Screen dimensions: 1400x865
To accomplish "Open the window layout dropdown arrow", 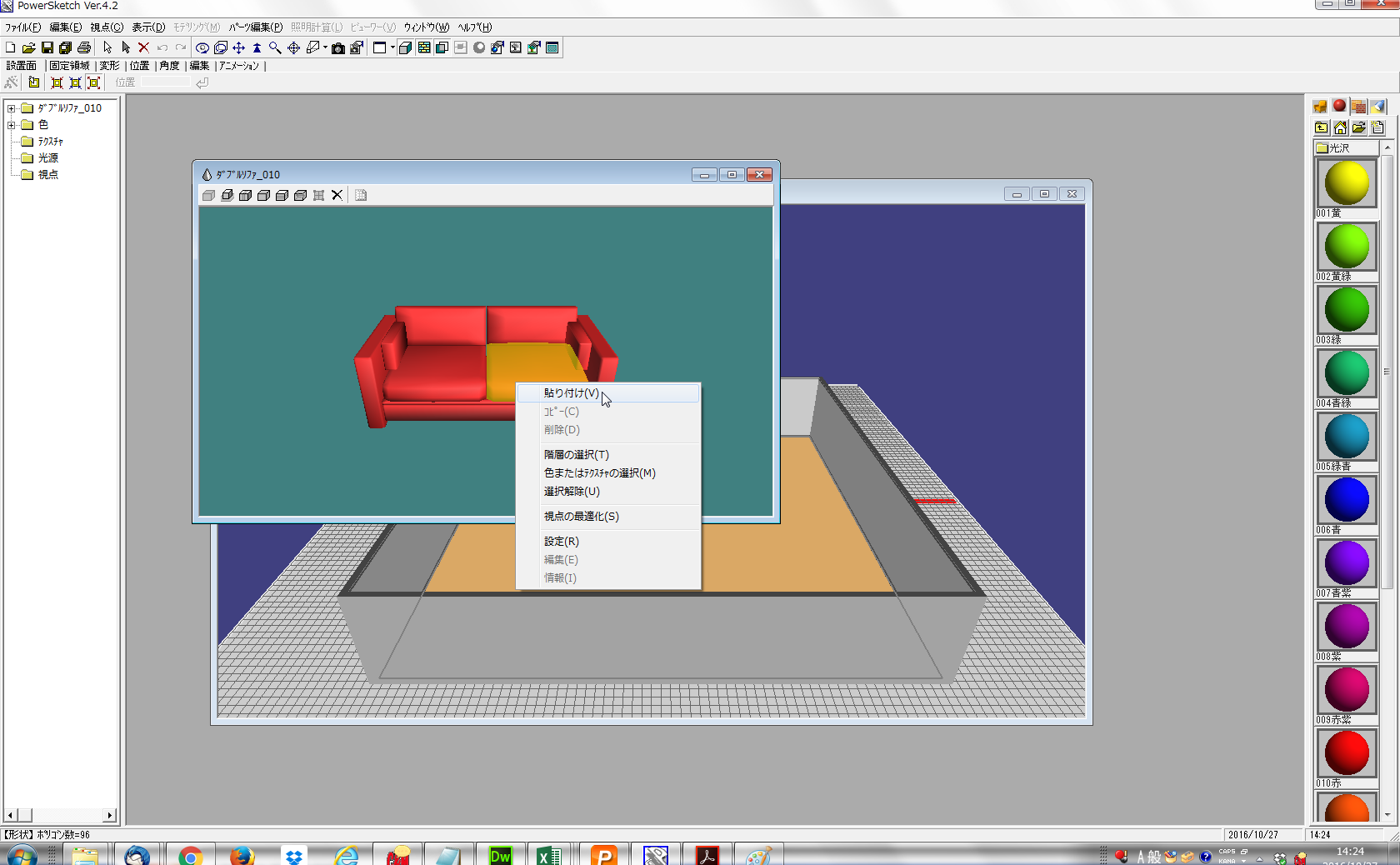I will tap(392, 48).
